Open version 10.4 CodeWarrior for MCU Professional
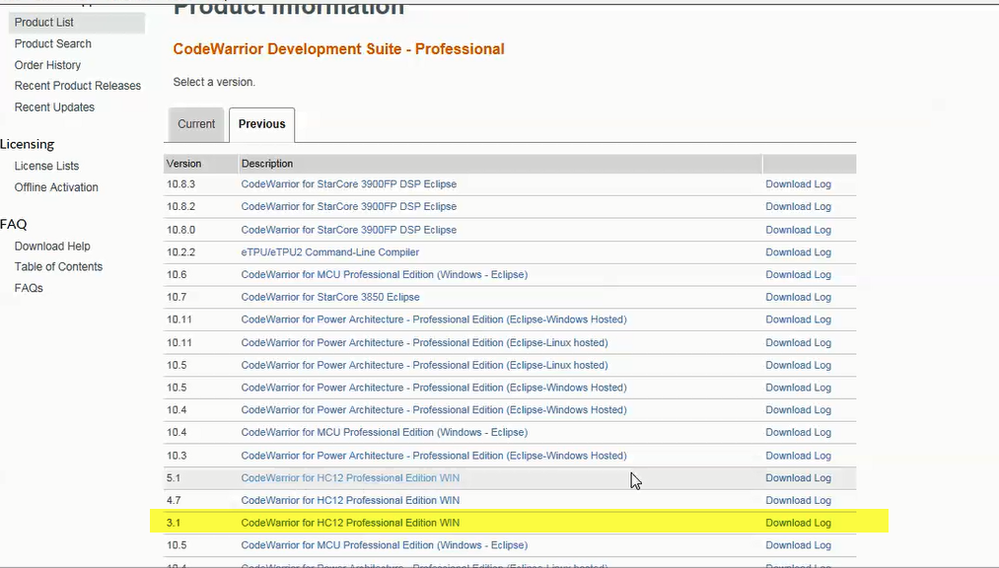This screenshot has height=568, width=999. 384,432
